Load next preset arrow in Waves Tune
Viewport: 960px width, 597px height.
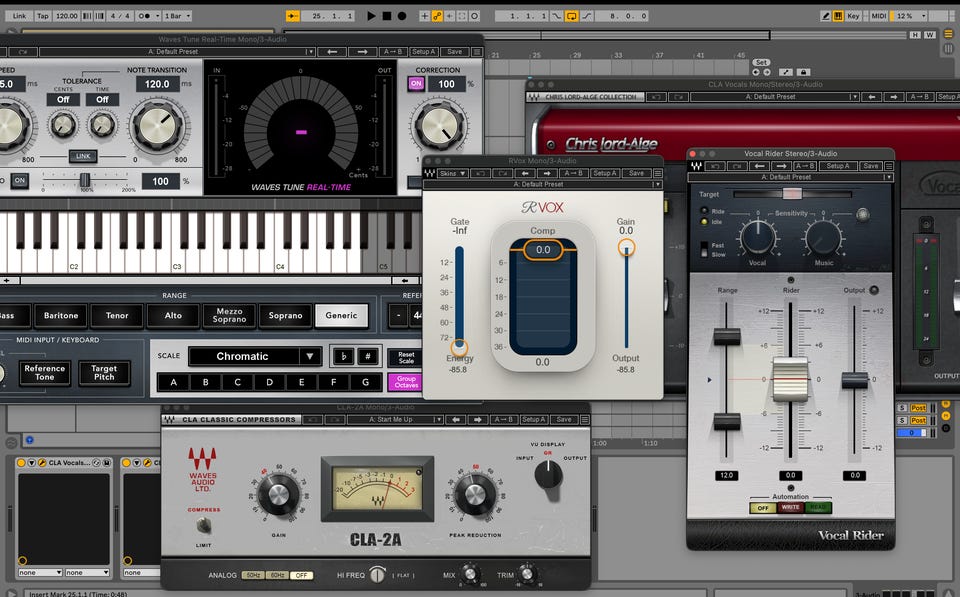point(362,52)
